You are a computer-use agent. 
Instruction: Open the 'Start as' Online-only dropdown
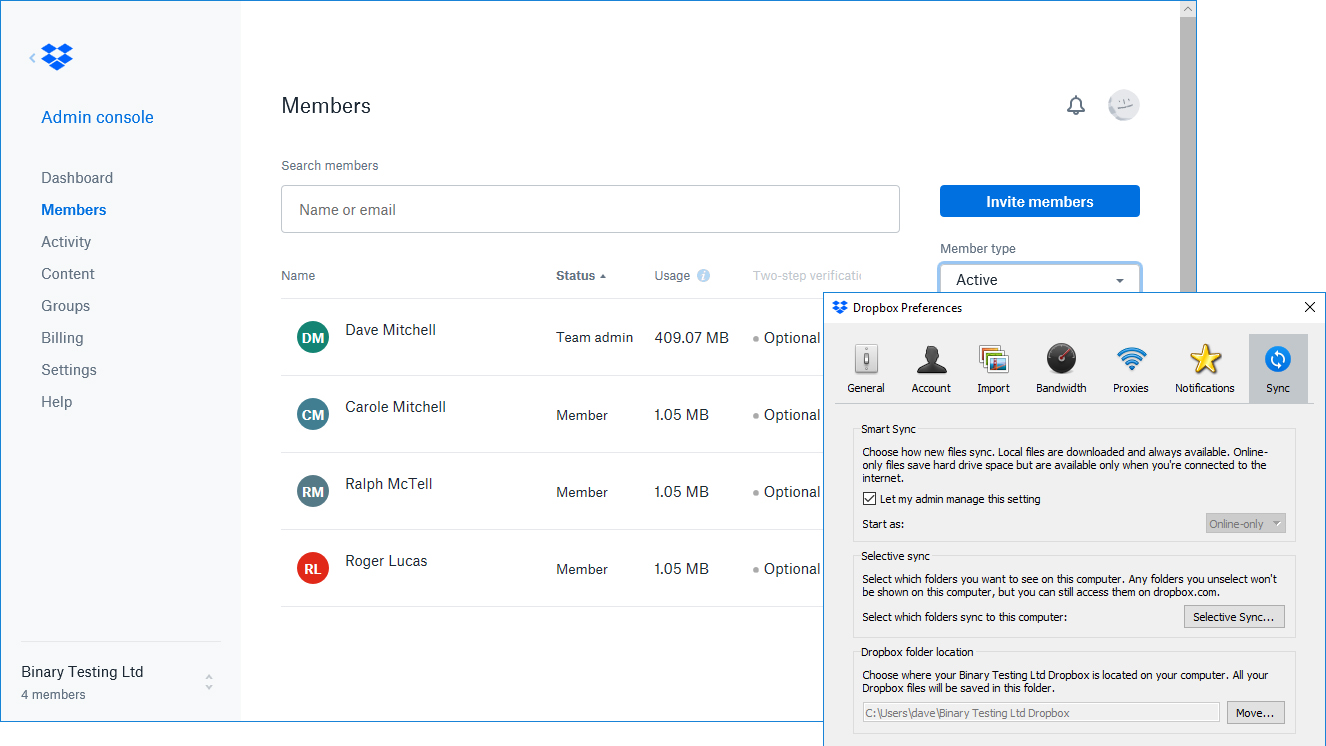[1245, 523]
